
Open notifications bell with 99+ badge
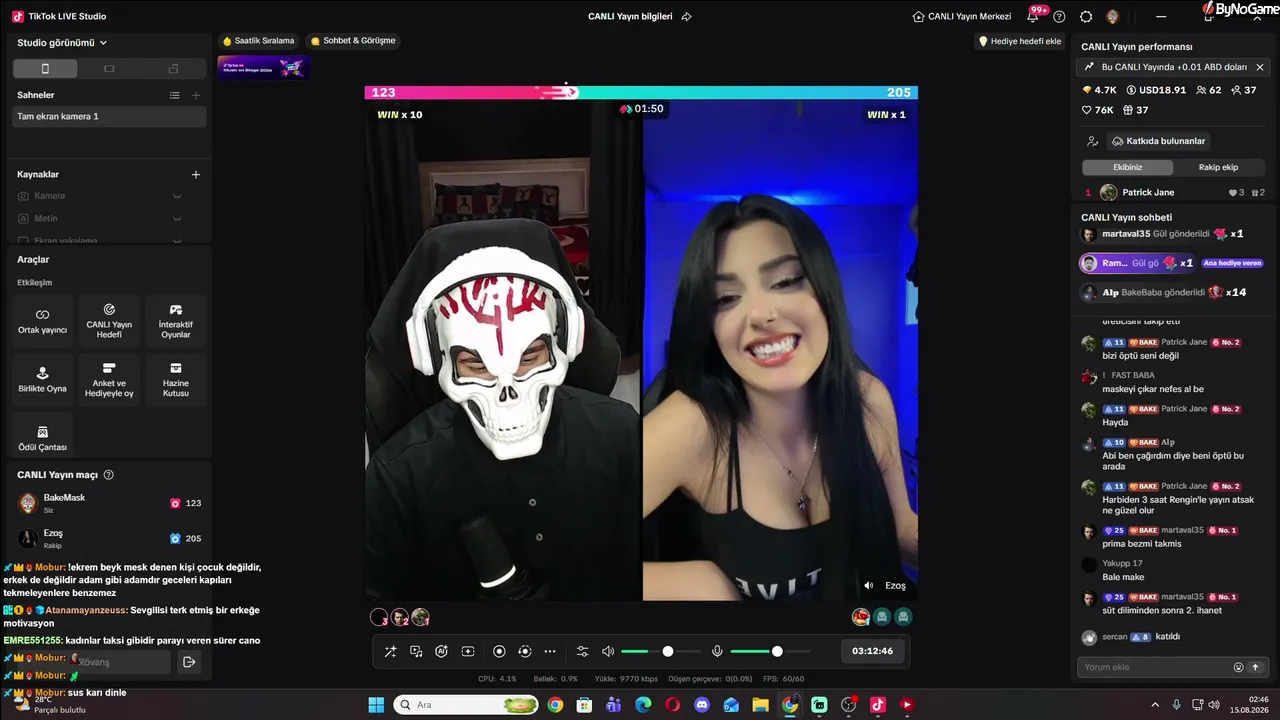1033,16
